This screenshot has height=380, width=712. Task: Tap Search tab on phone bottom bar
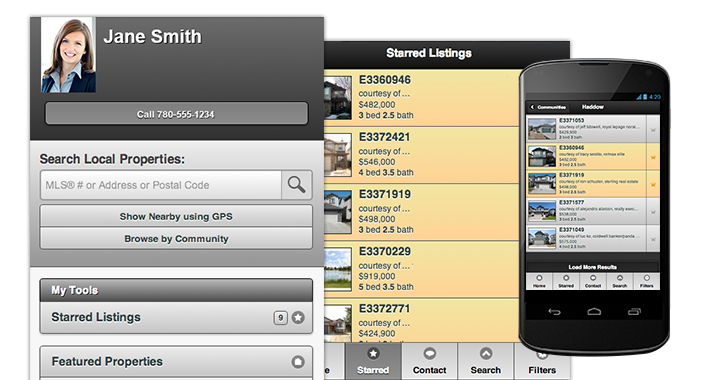point(619,281)
